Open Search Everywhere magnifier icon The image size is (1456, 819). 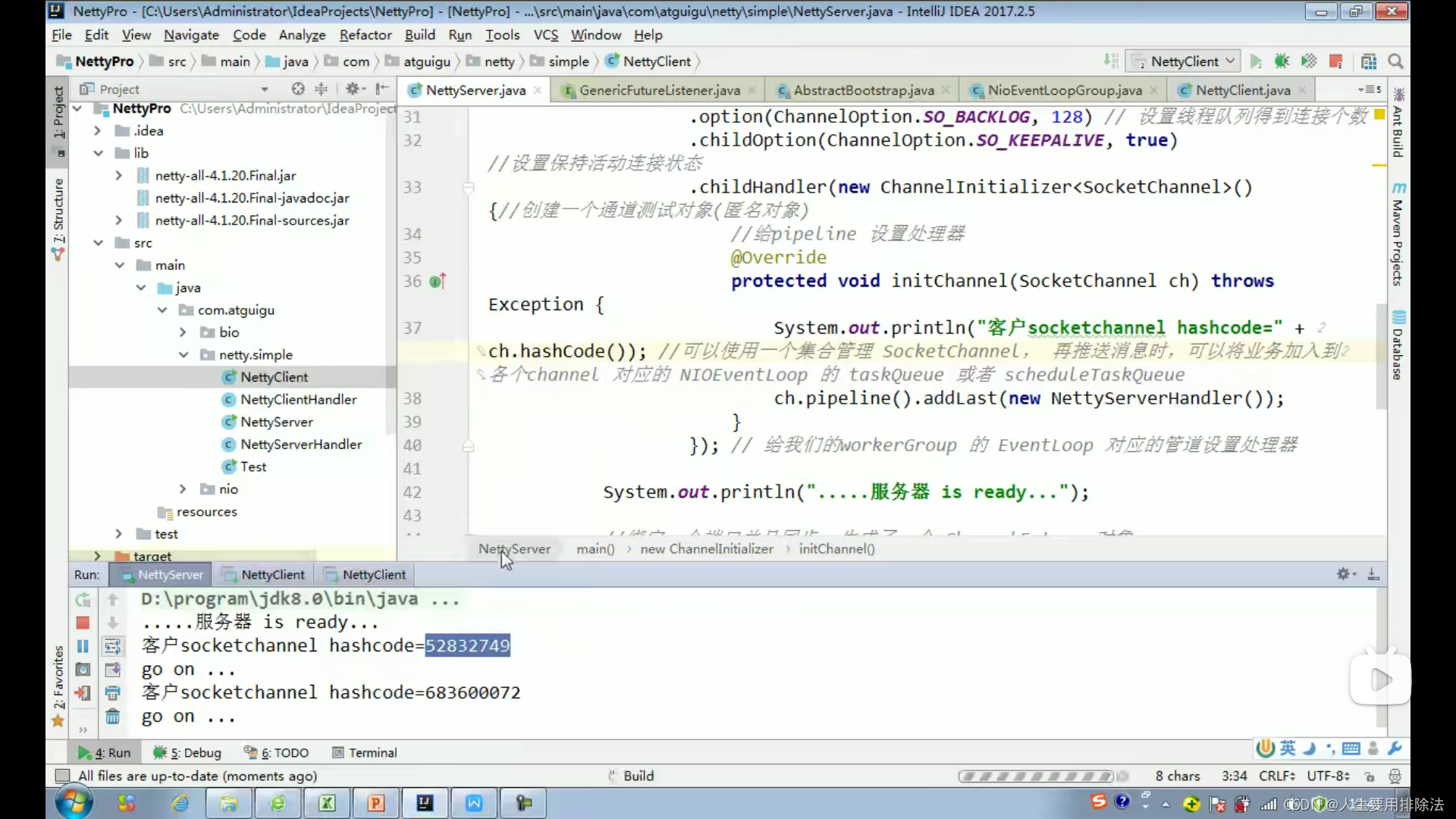coord(1395,61)
